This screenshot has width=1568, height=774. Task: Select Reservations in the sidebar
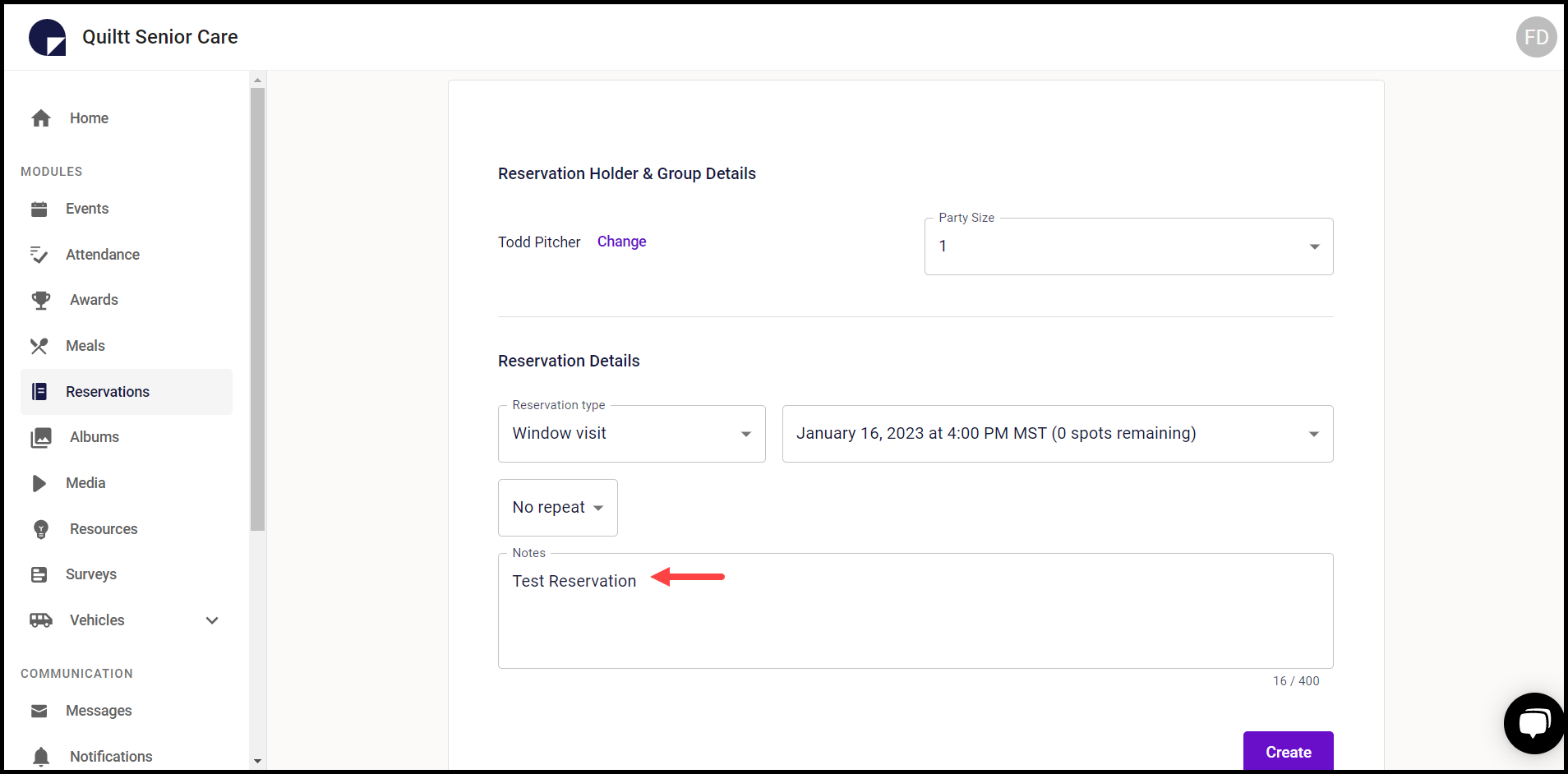click(127, 392)
